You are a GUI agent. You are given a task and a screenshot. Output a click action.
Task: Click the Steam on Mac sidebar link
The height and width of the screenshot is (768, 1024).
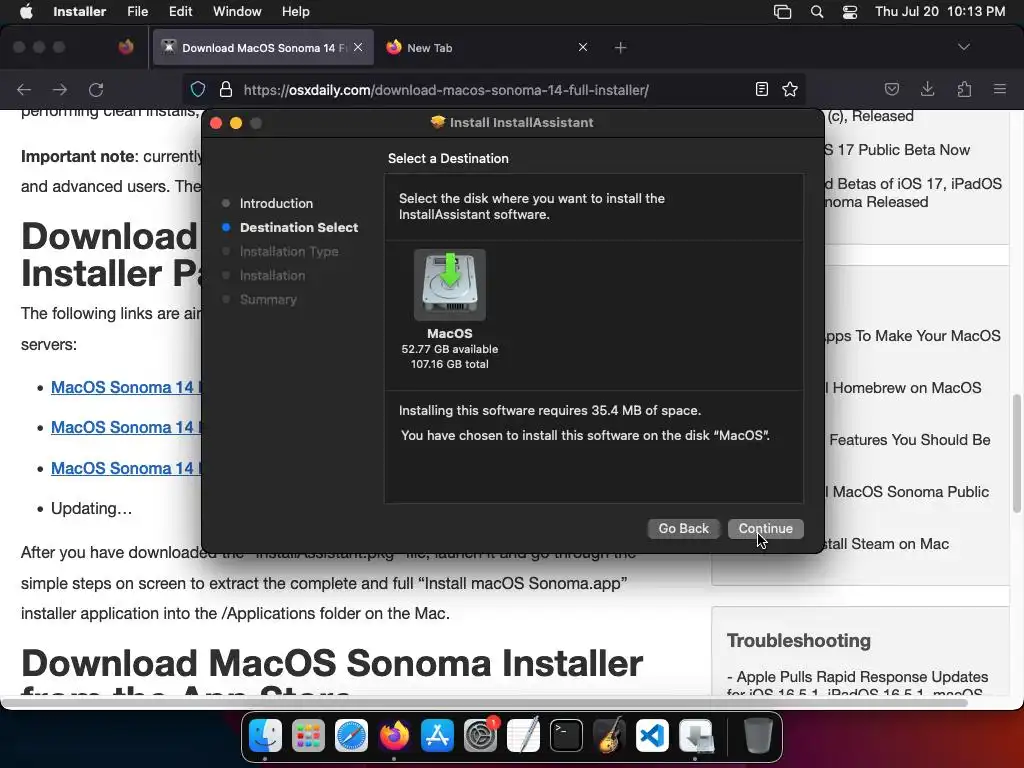(x=888, y=544)
